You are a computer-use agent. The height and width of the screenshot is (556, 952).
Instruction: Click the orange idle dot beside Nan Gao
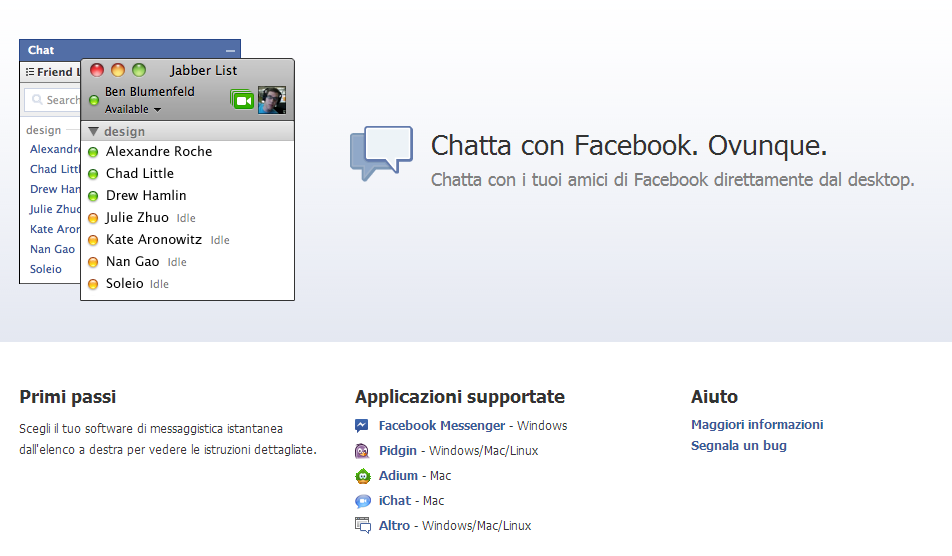point(93,262)
